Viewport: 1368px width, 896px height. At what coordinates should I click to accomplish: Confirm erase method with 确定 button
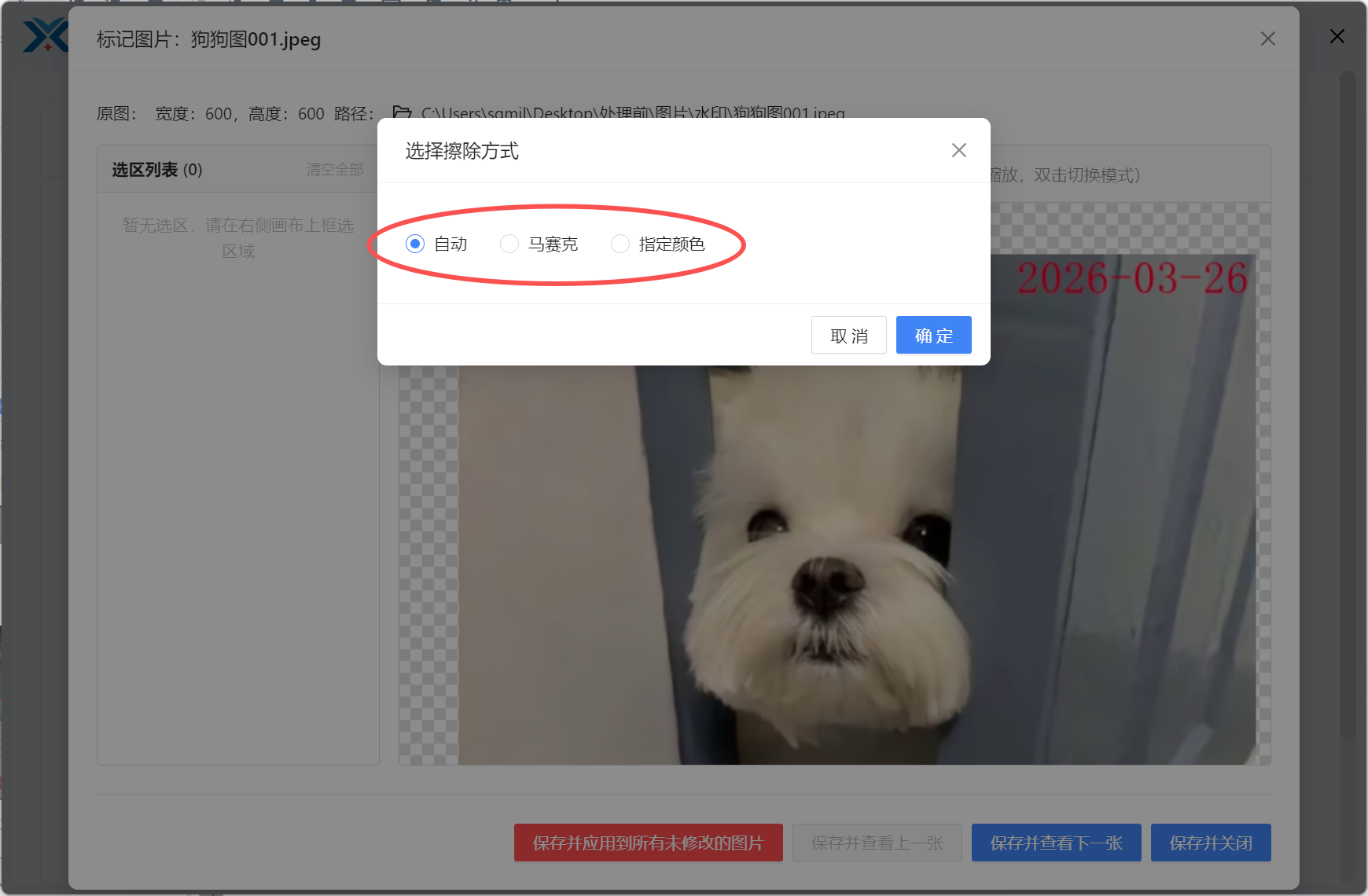pyautogui.click(x=933, y=335)
